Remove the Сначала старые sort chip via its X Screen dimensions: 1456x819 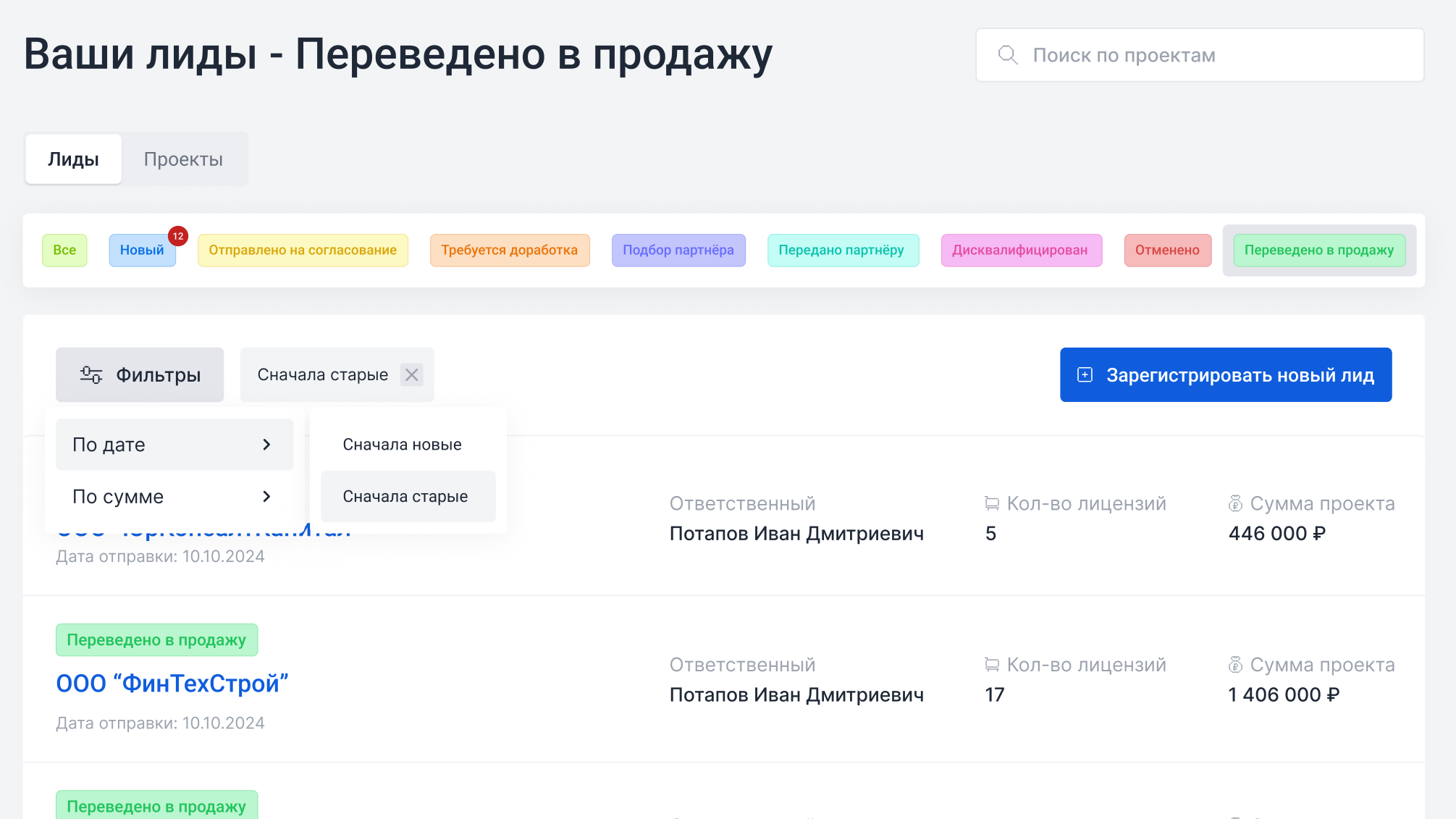(411, 375)
